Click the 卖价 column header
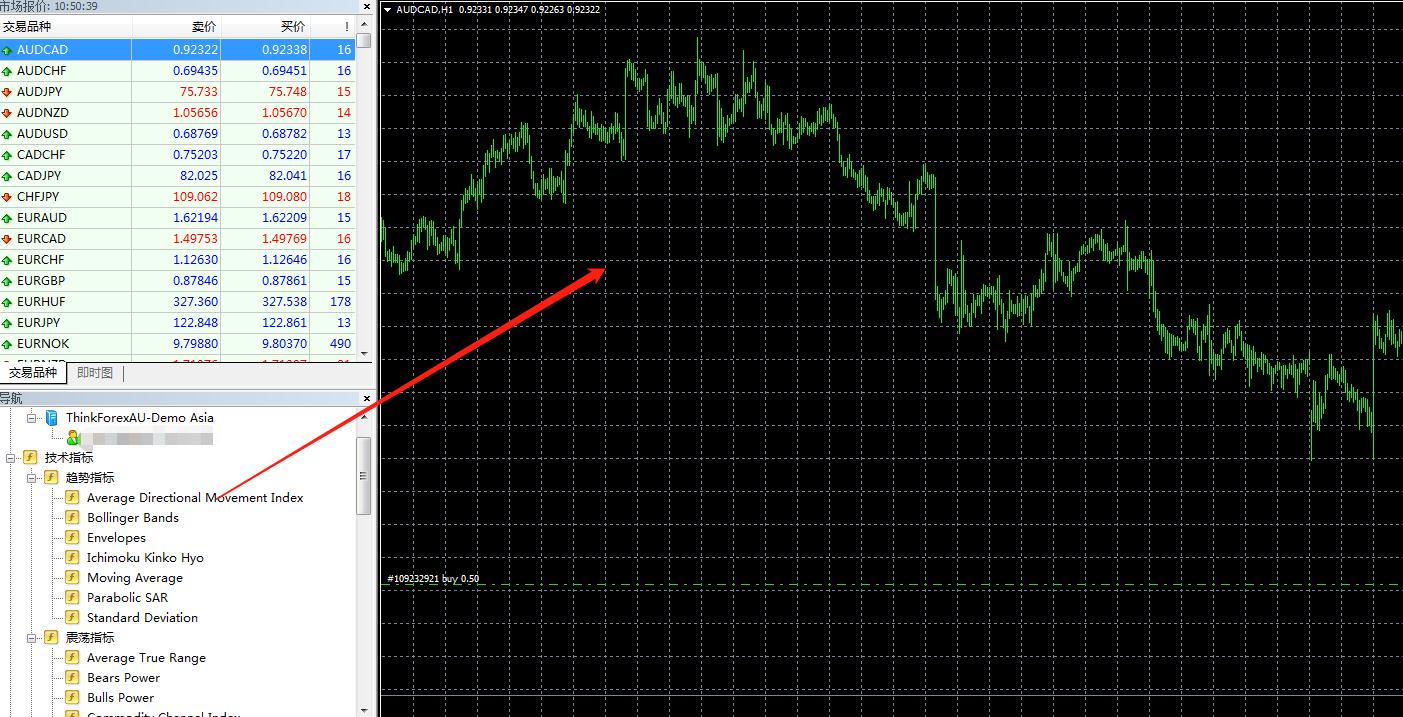 [203, 27]
